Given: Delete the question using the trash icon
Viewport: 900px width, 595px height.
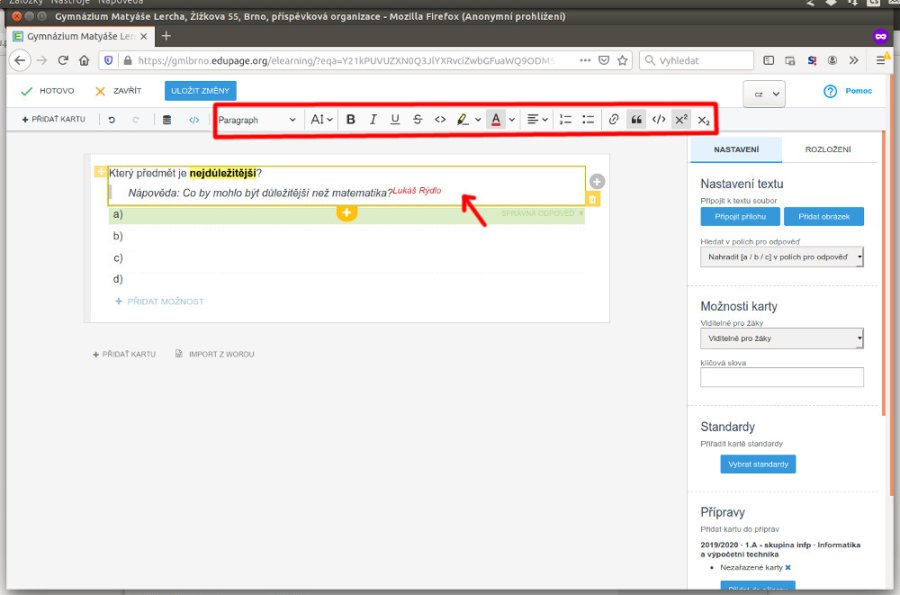Looking at the screenshot, I should click(593, 200).
